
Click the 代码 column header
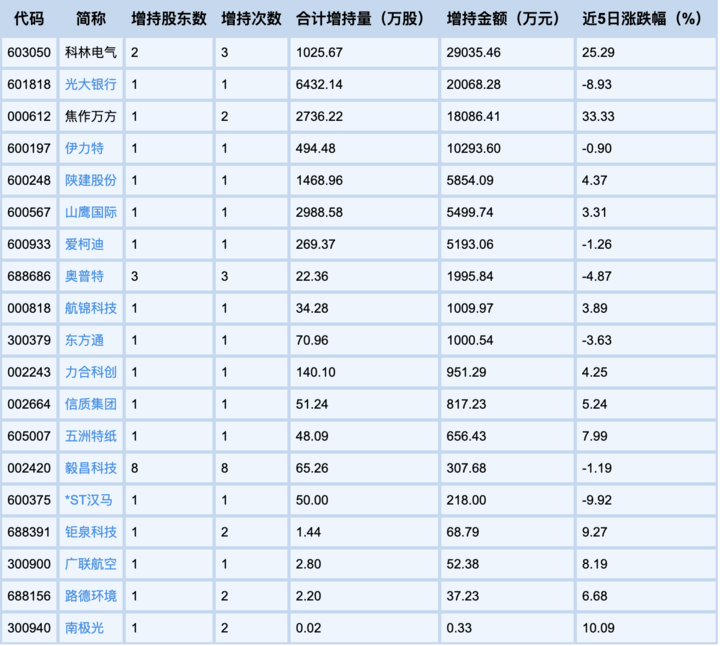pyautogui.click(x=29, y=19)
